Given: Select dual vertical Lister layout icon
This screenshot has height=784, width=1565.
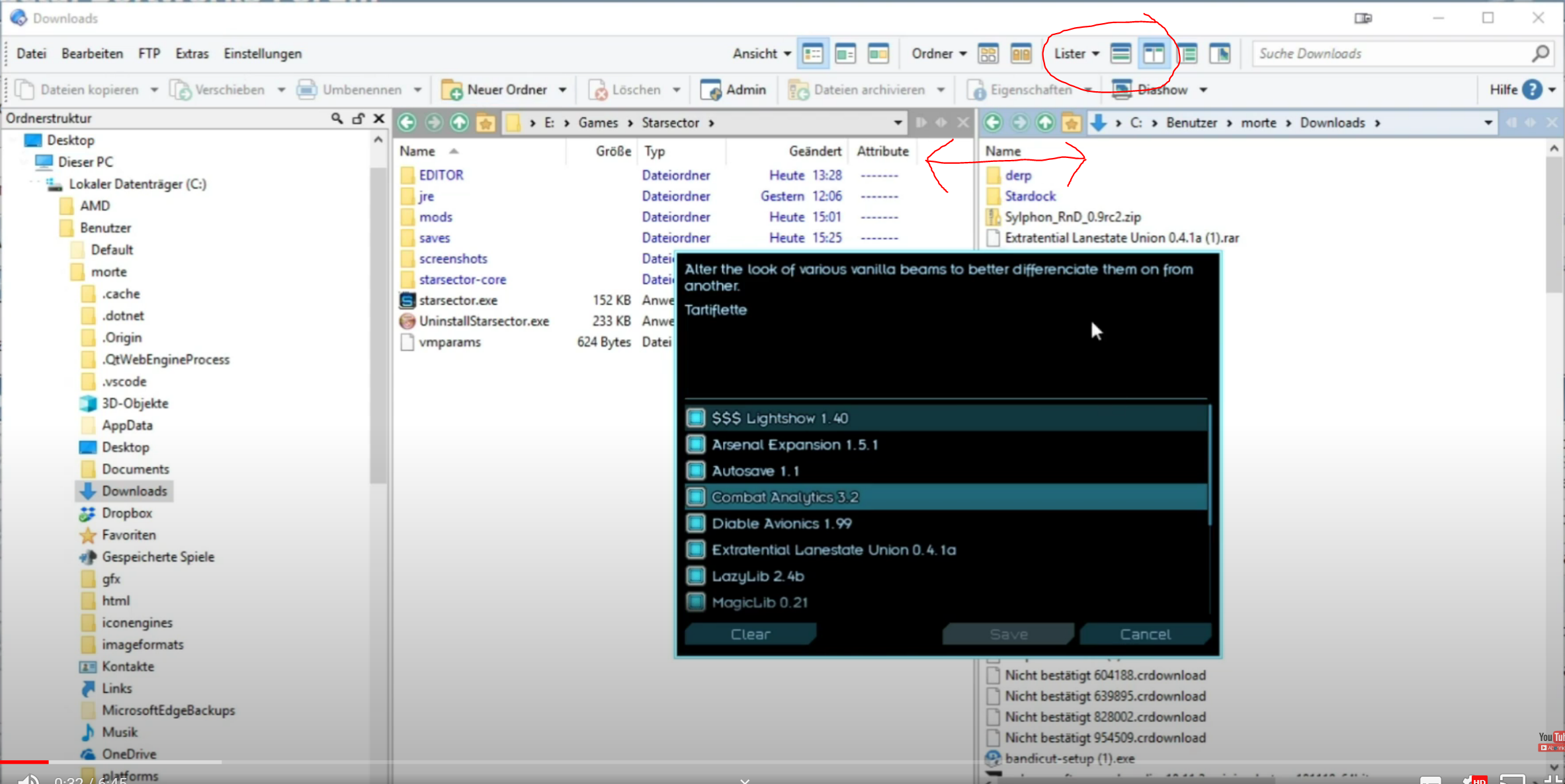Looking at the screenshot, I should pos(1154,54).
